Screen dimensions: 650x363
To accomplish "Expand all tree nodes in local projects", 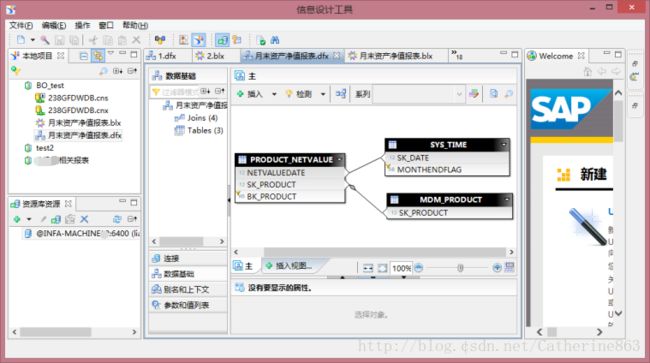I will [x=118, y=71].
